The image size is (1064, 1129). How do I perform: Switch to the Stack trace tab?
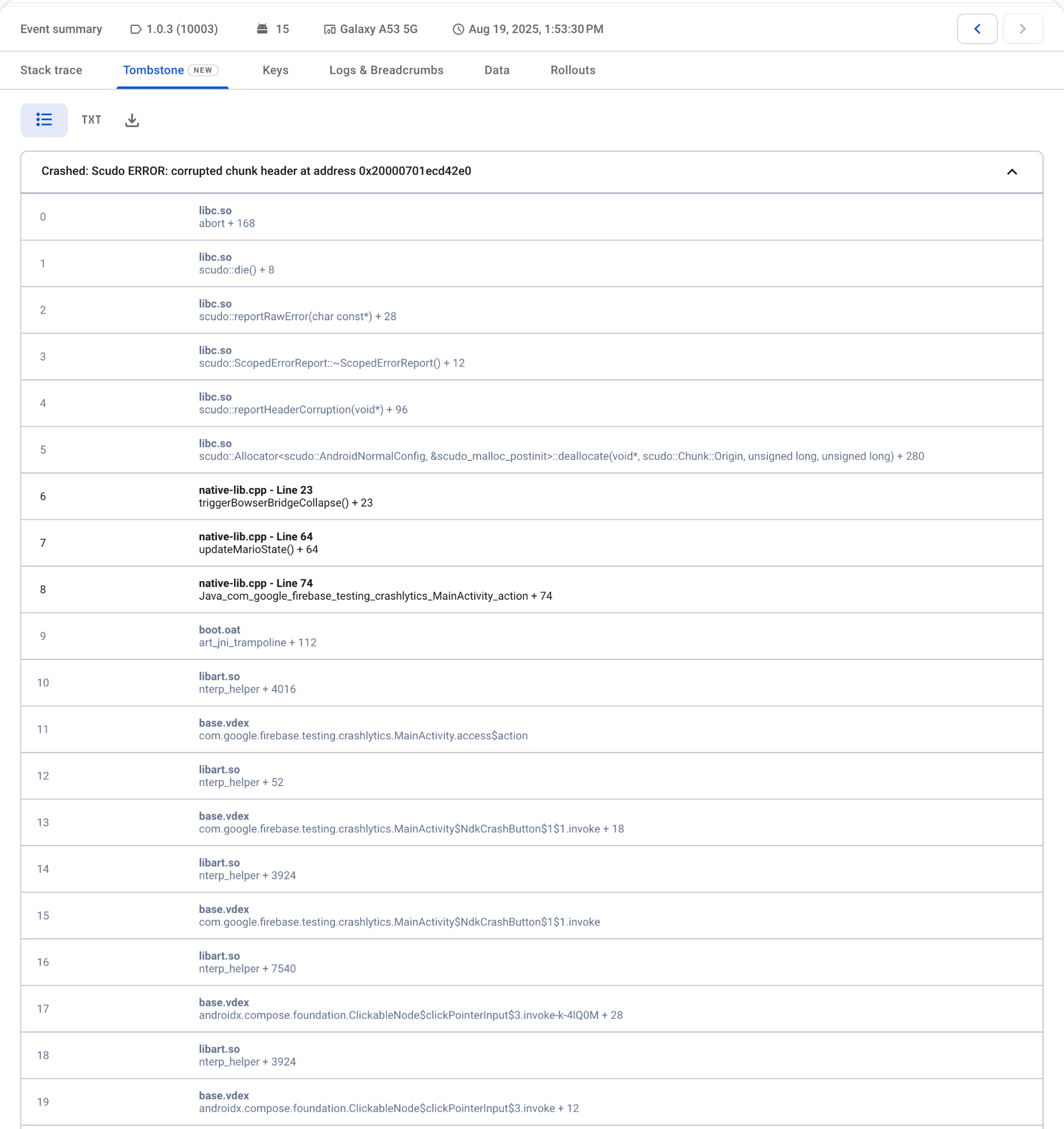(51, 70)
